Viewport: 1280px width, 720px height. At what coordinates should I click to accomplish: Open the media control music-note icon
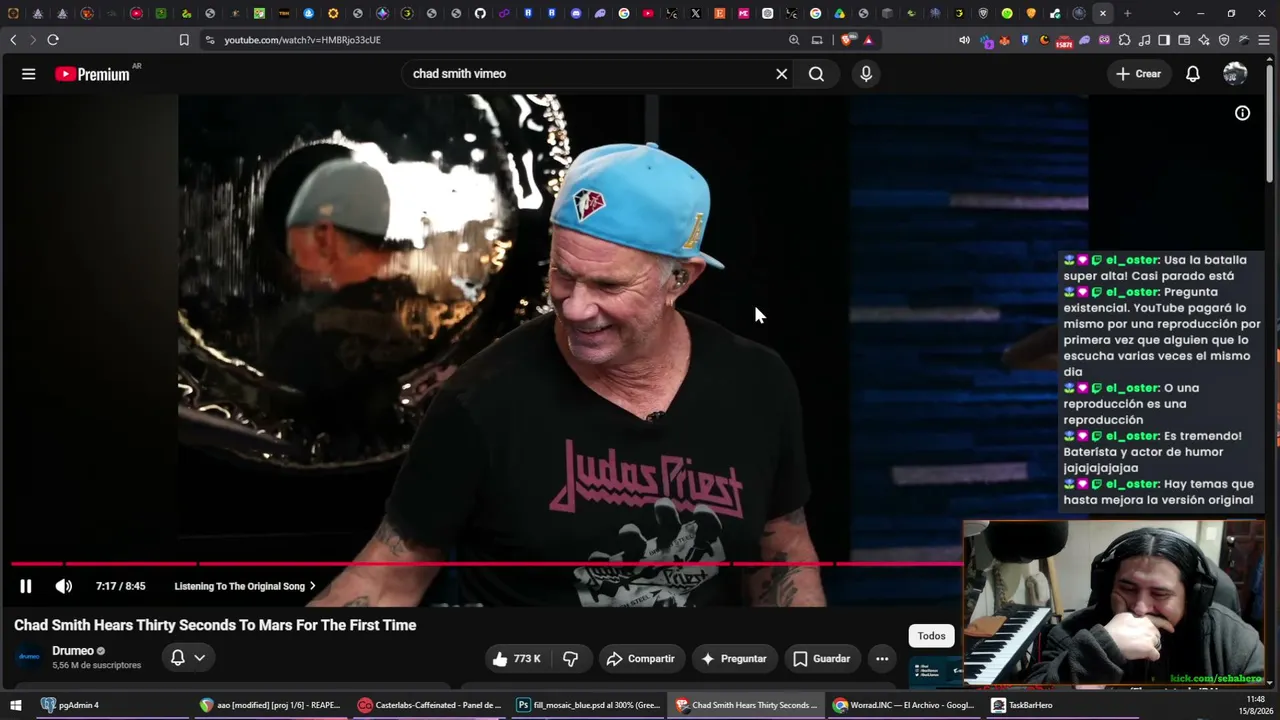coord(1144,40)
